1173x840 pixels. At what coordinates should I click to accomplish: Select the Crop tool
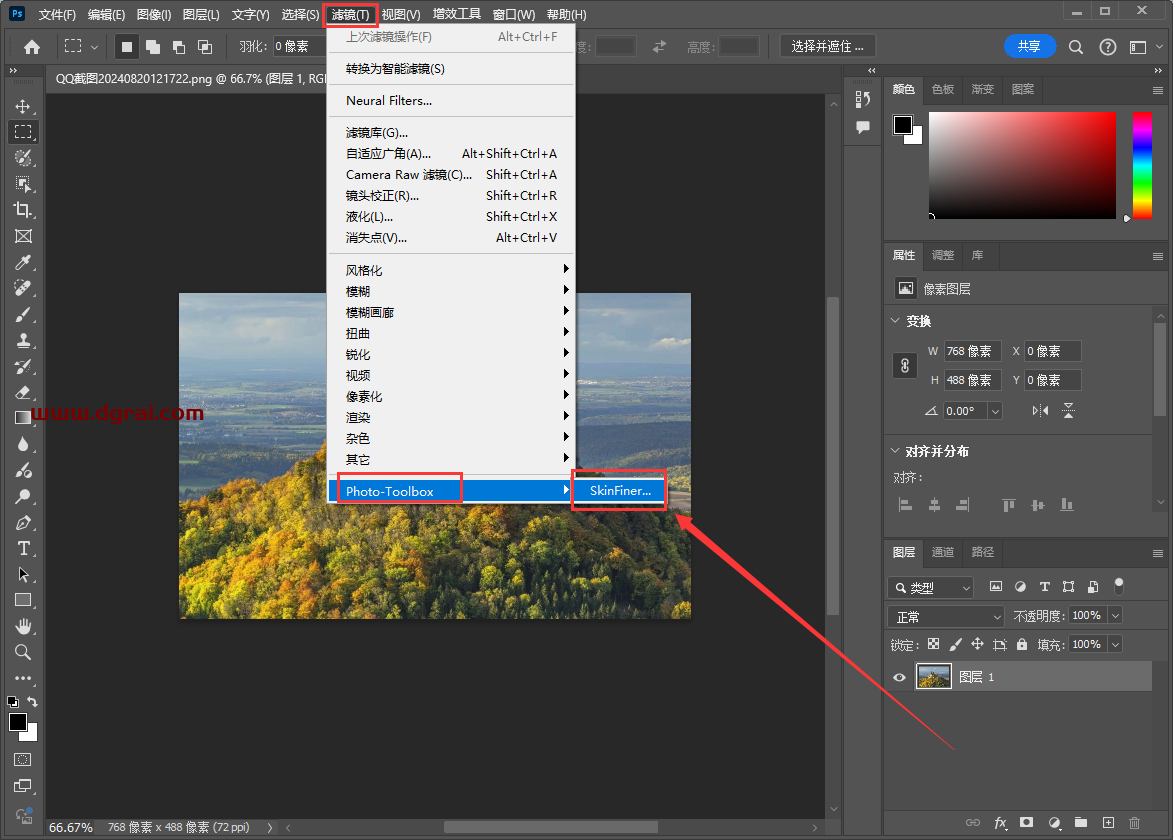(22, 210)
